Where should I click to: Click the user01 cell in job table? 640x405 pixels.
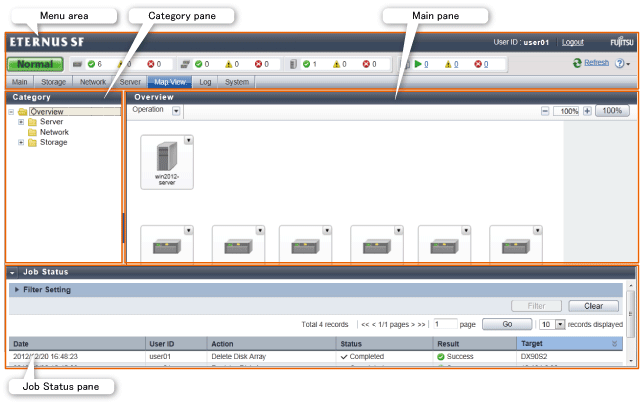pos(160,356)
